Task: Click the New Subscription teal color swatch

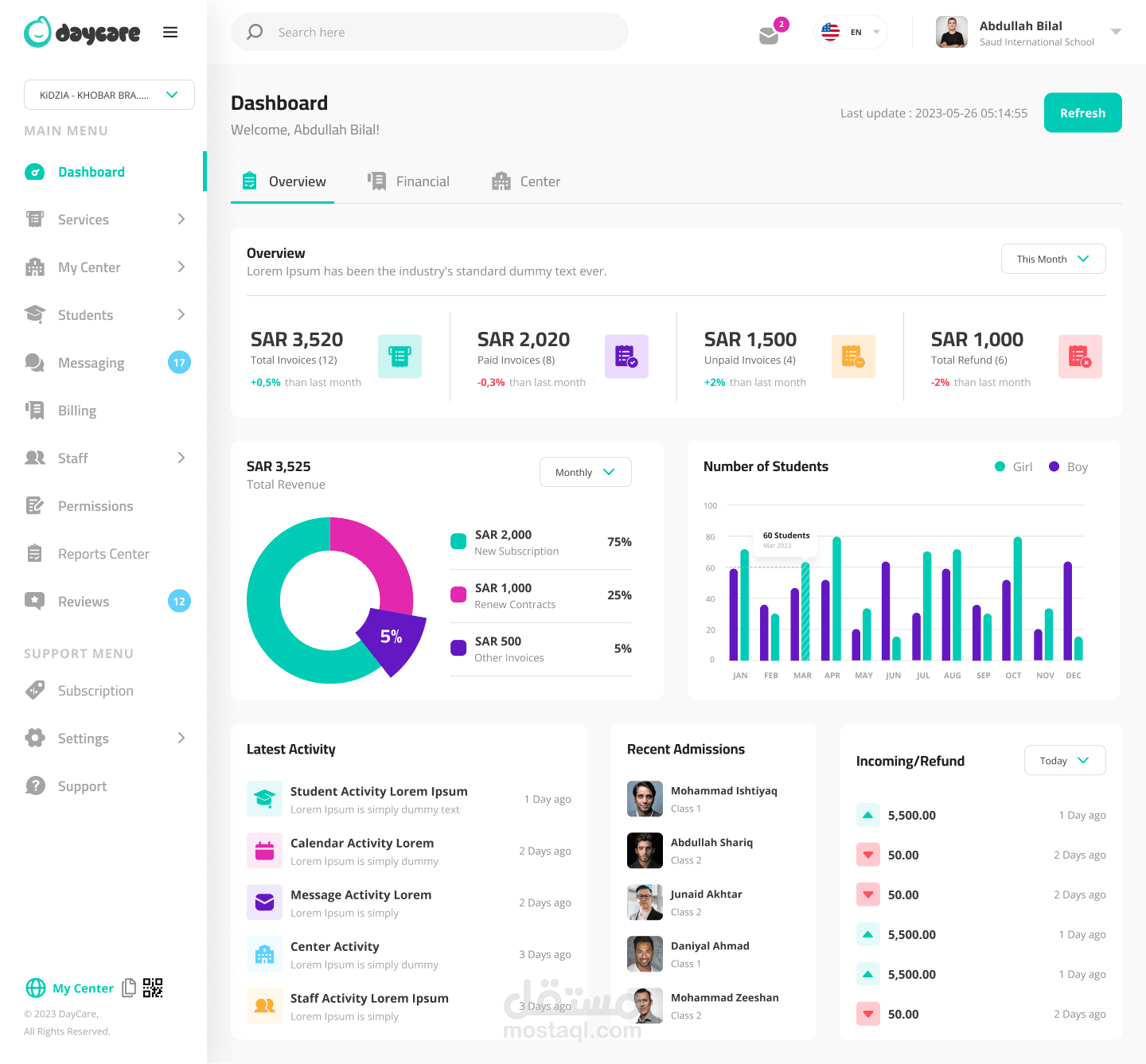Action: [x=458, y=541]
